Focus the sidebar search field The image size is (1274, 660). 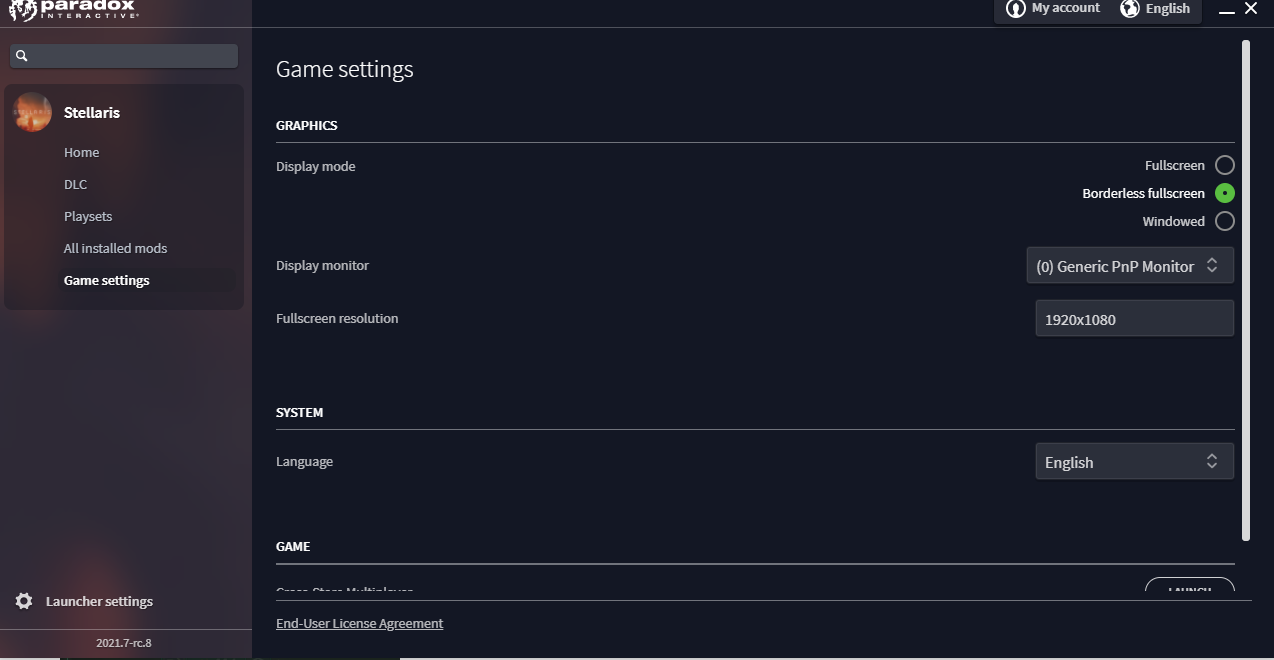tap(124, 56)
